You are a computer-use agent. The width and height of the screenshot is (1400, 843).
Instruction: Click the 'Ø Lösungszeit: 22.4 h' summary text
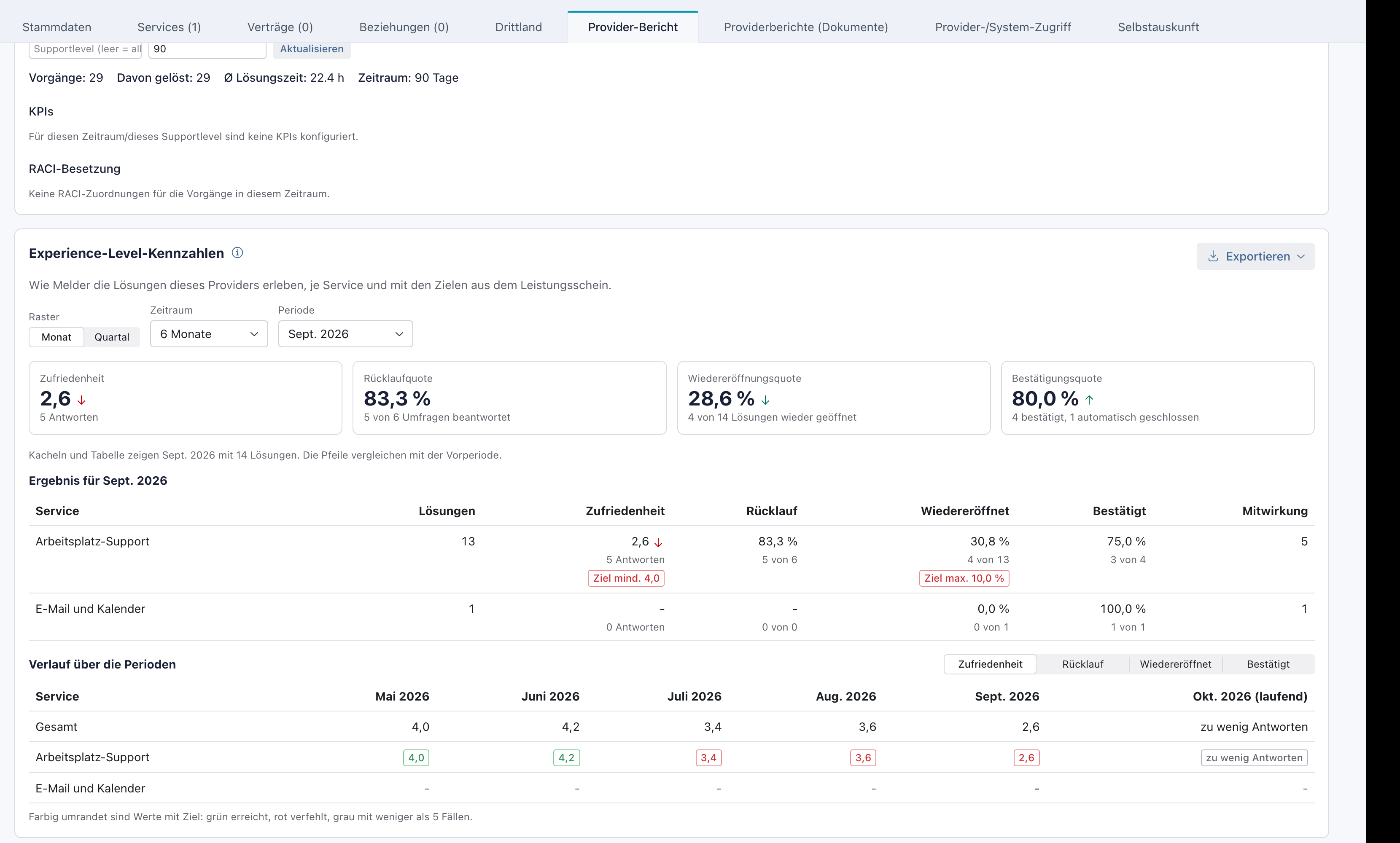coord(283,78)
